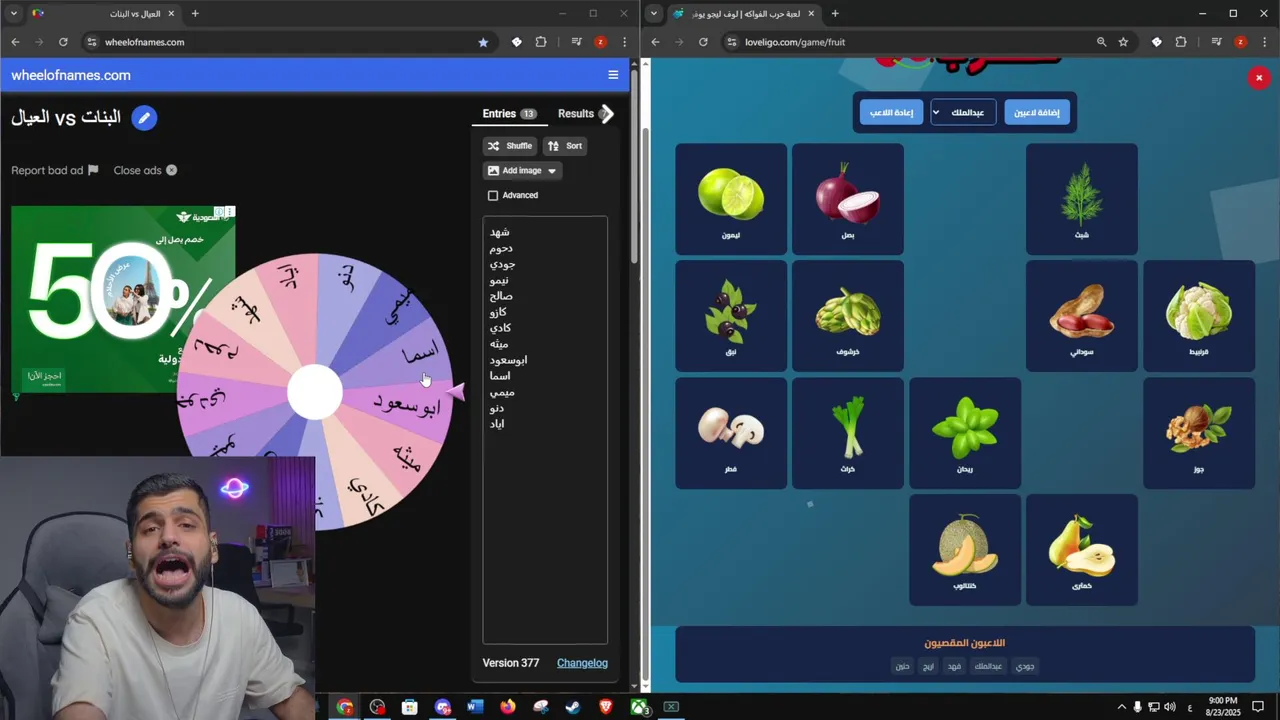
Task: Switch to the Entries tab
Action: [509, 114]
